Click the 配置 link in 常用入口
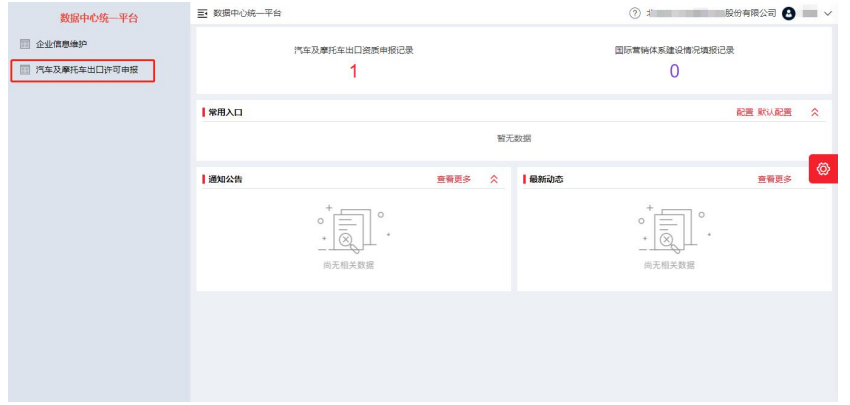Screen dimensions: 850x405 (745, 112)
